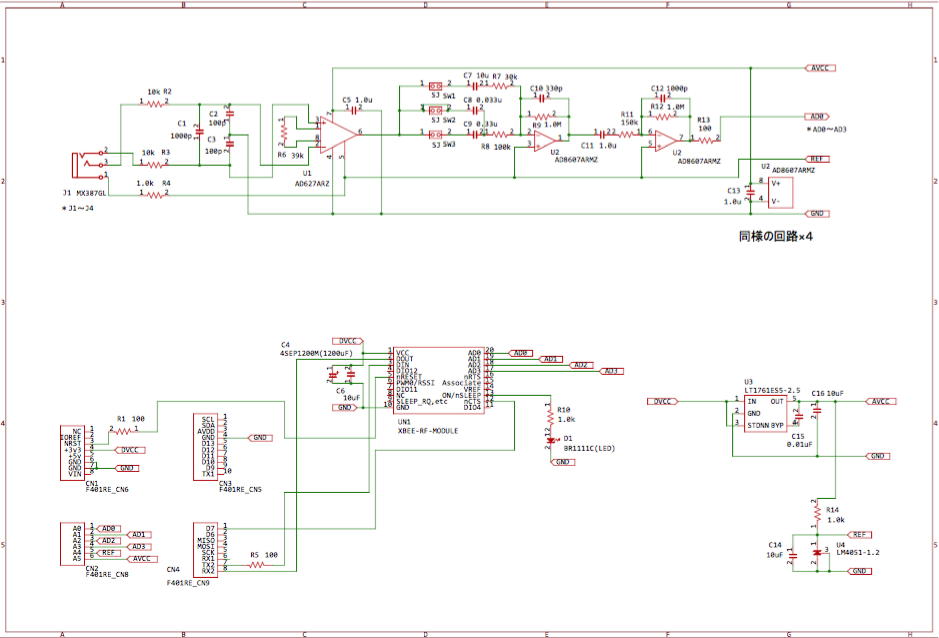939x638 pixels.
Task: Select capacitor C1 1000p symbol
Action: 199,132
